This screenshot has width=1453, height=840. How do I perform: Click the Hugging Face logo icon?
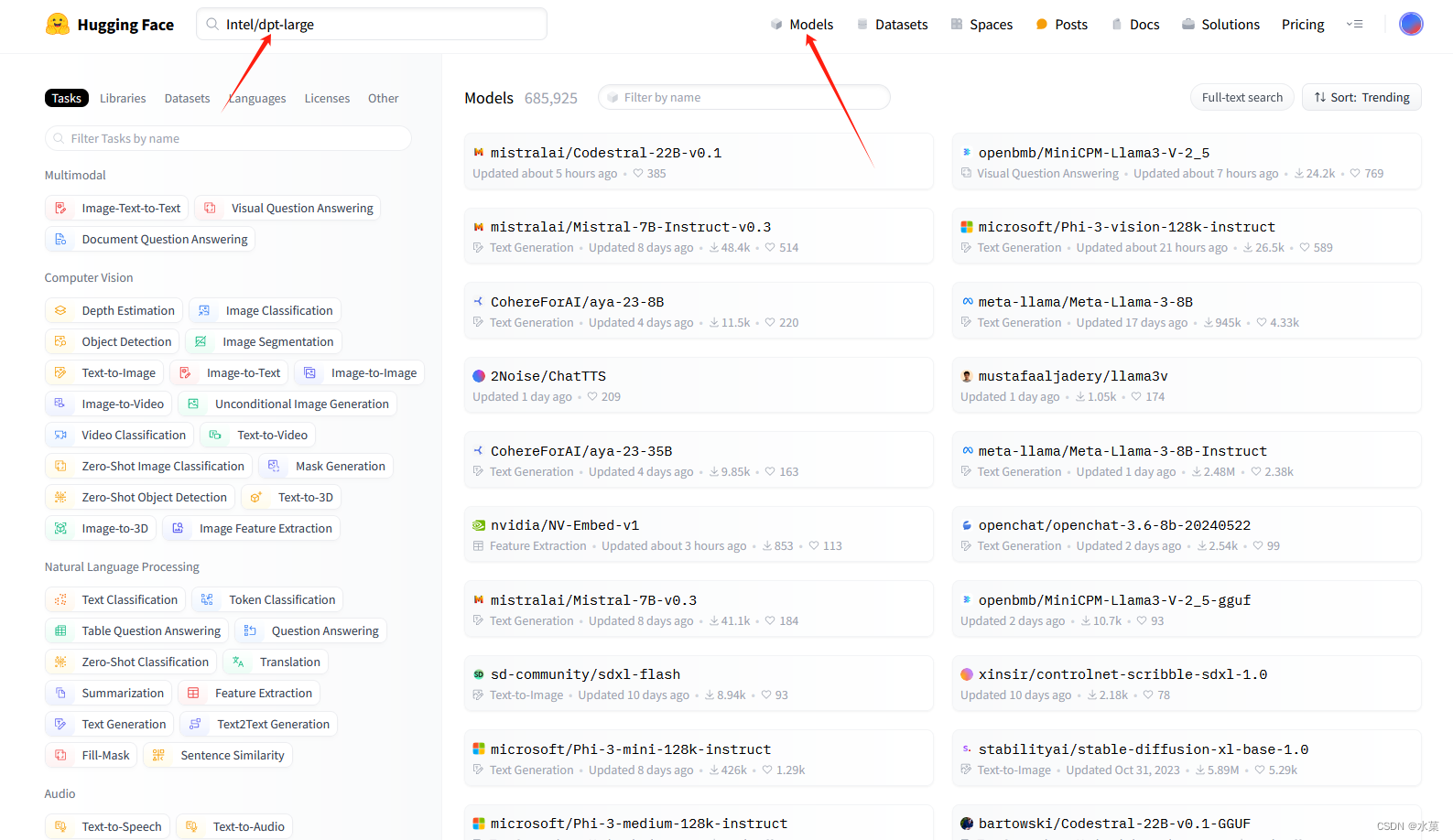pos(58,24)
